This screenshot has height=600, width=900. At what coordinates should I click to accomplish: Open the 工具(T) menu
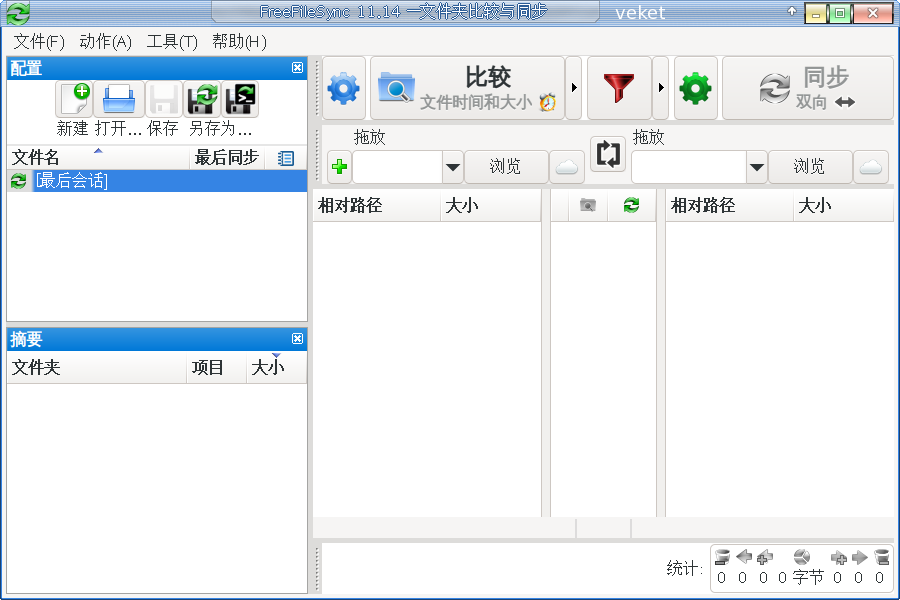[172, 41]
